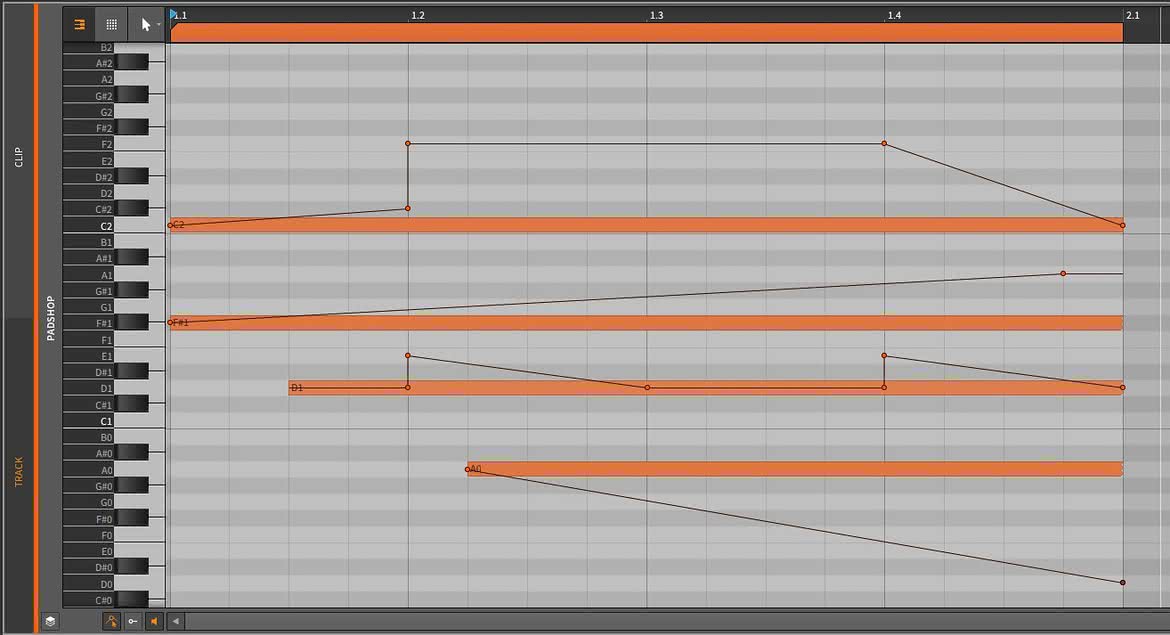Click ruler position 2.1
Image resolution: width=1170 pixels, height=635 pixels.
[x=1133, y=15]
